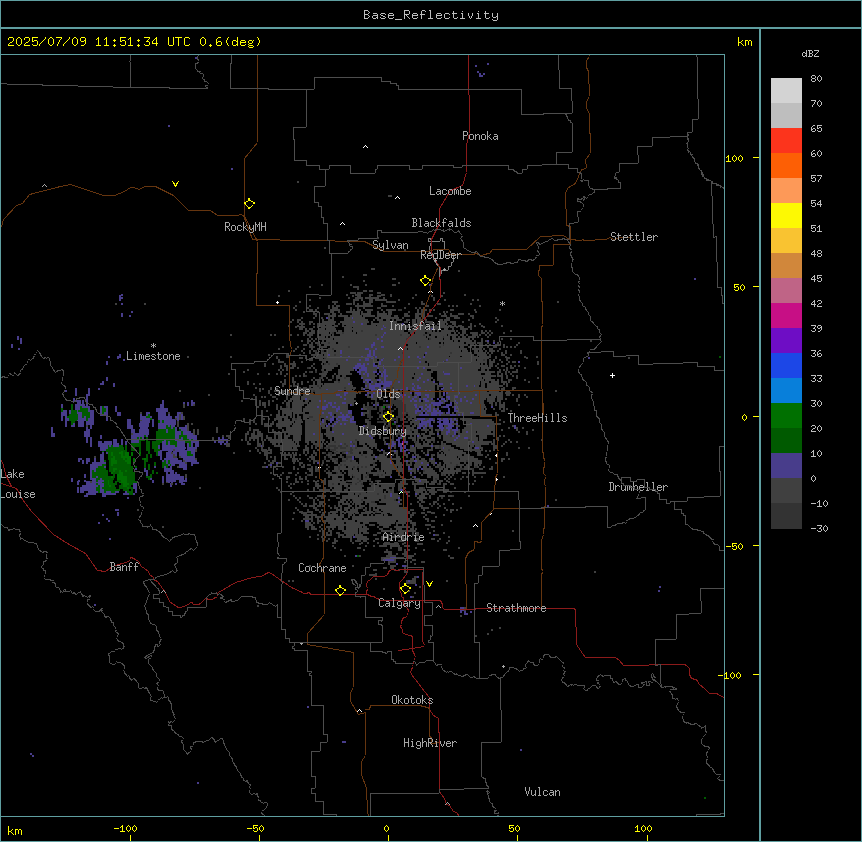Screen dimensions: 862x842
Task: Select the RockyMH map label
Action: 245,227
